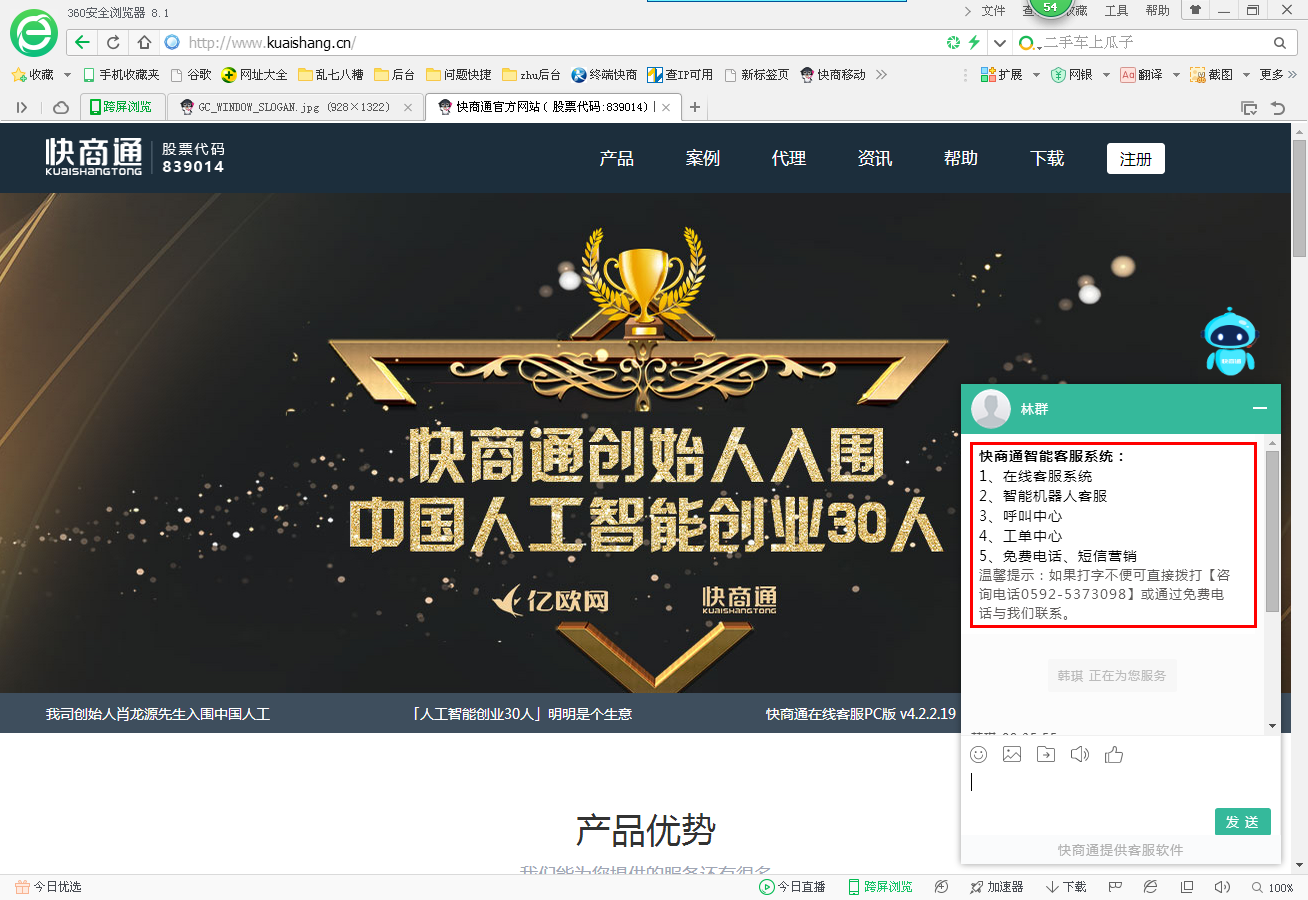Screen dimensions: 1308x900
Task: Open the 手机收藏夹 bookmark
Action: [x=121, y=75]
